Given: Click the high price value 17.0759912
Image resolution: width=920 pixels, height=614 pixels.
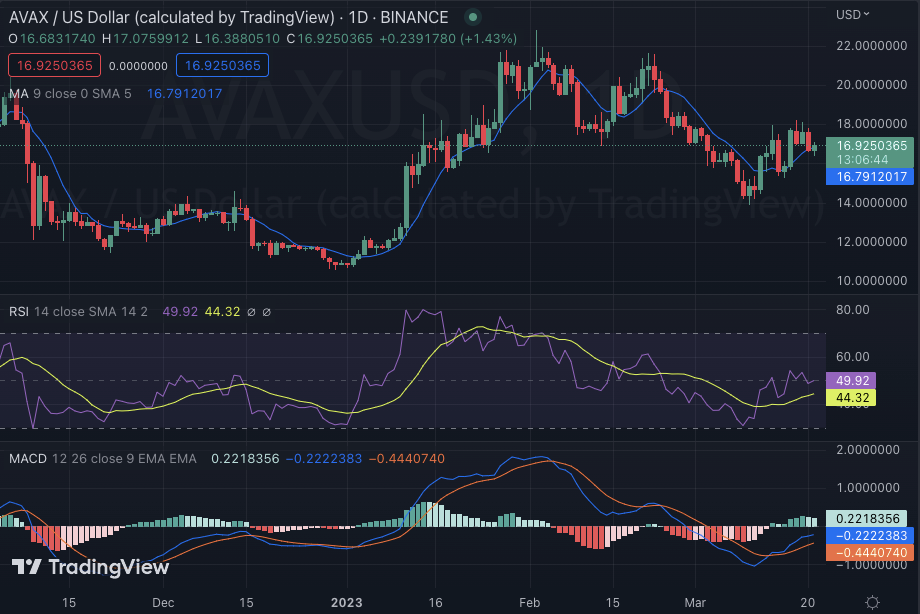Looking at the screenshot, I should (151, 39).
